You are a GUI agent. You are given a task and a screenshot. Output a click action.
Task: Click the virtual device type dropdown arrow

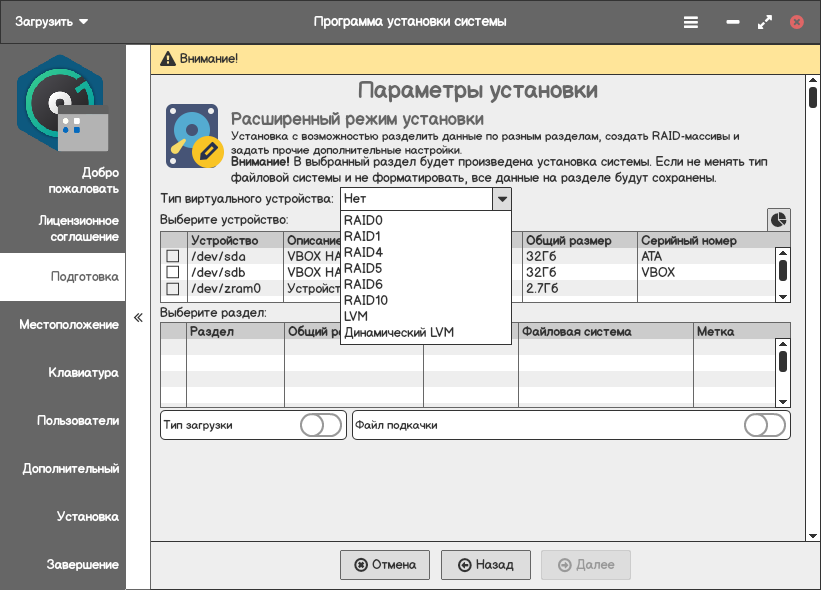coord(502,199)
